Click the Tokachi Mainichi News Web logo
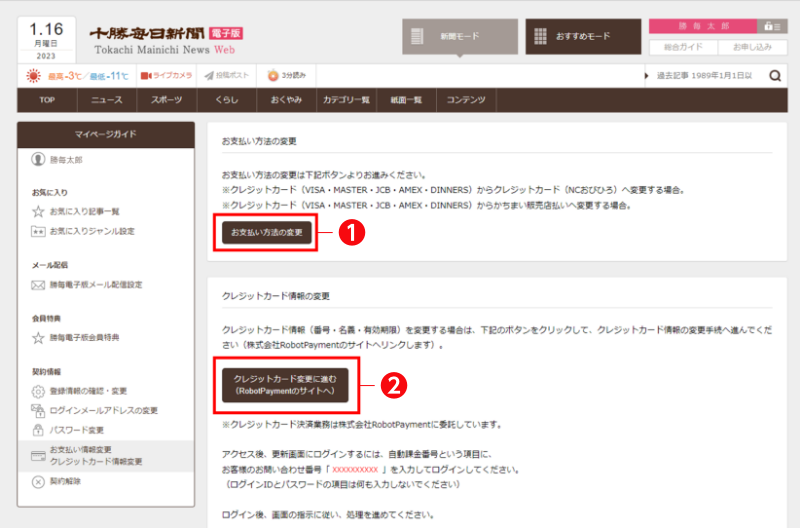 point(166,41)
